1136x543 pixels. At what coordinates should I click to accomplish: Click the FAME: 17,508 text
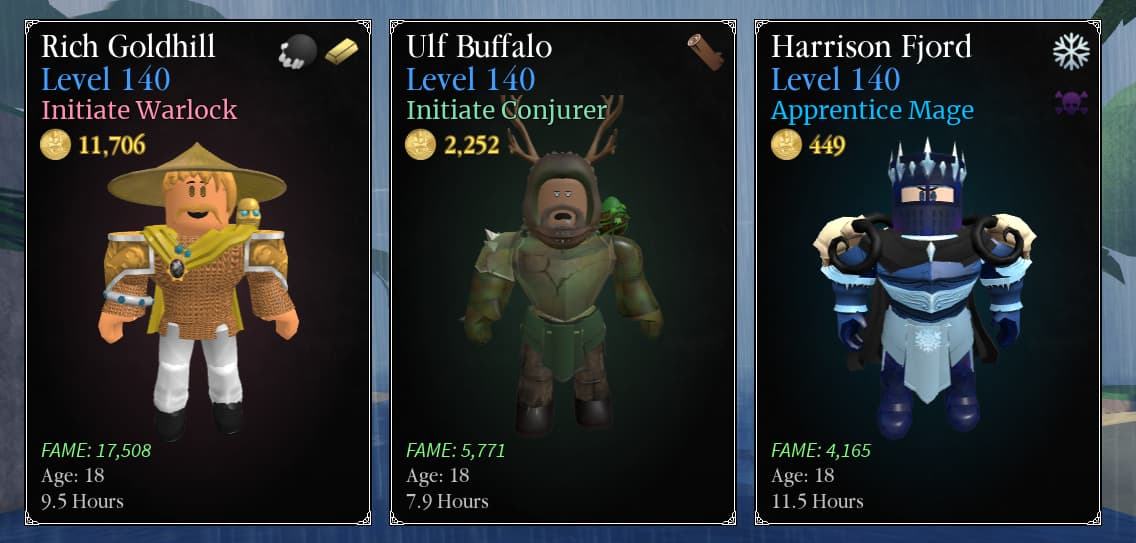pos(96,450)
